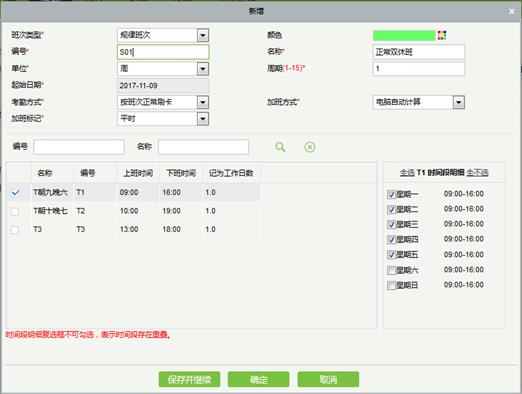Enable the 星期六 checkbox
This screenshot has height=394, width=522.
pos(391,270)
